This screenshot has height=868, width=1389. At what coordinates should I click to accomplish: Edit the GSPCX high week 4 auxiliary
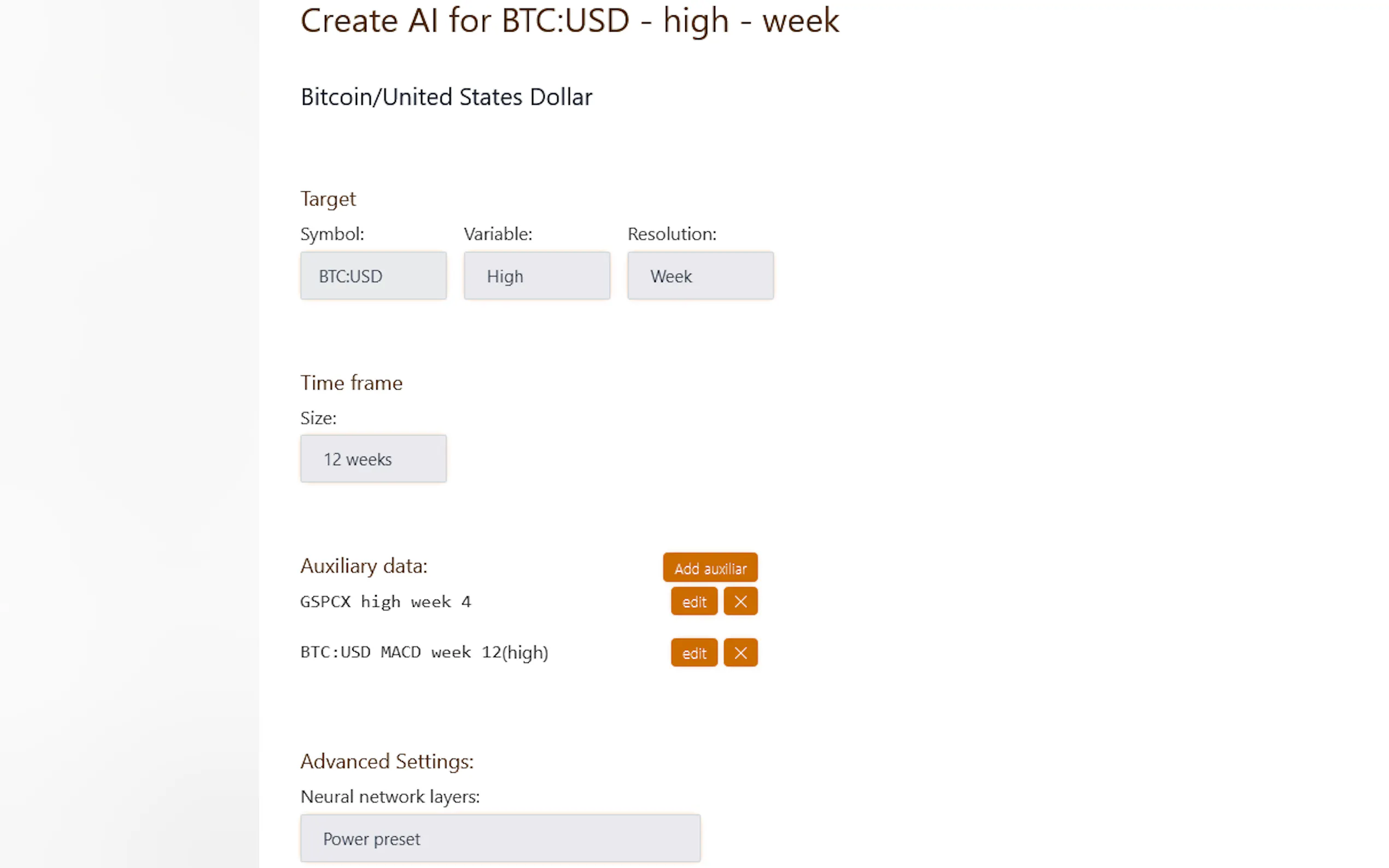point(693,601)
